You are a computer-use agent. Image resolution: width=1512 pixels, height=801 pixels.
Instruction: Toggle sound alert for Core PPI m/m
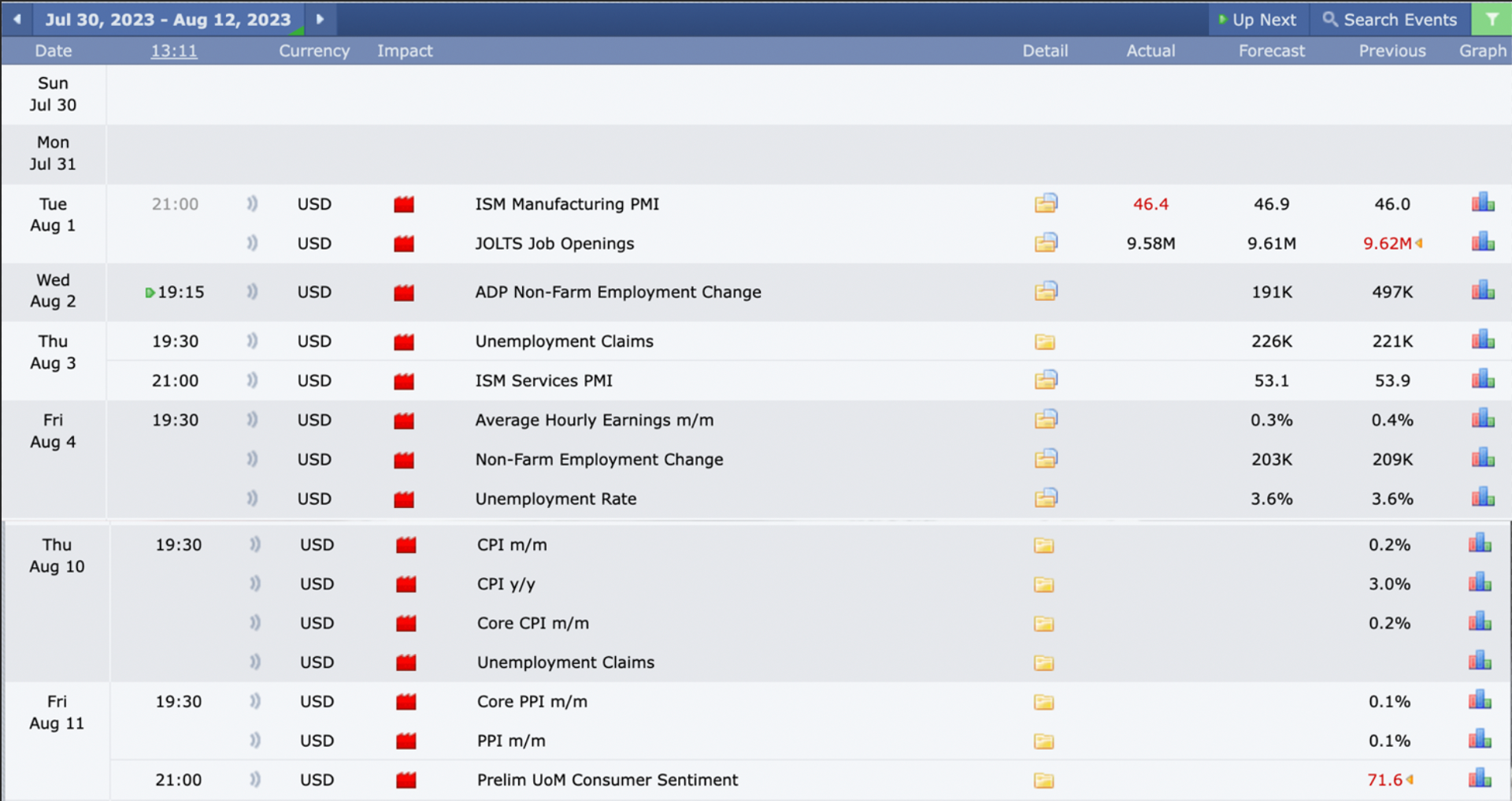tap(255, 701)
